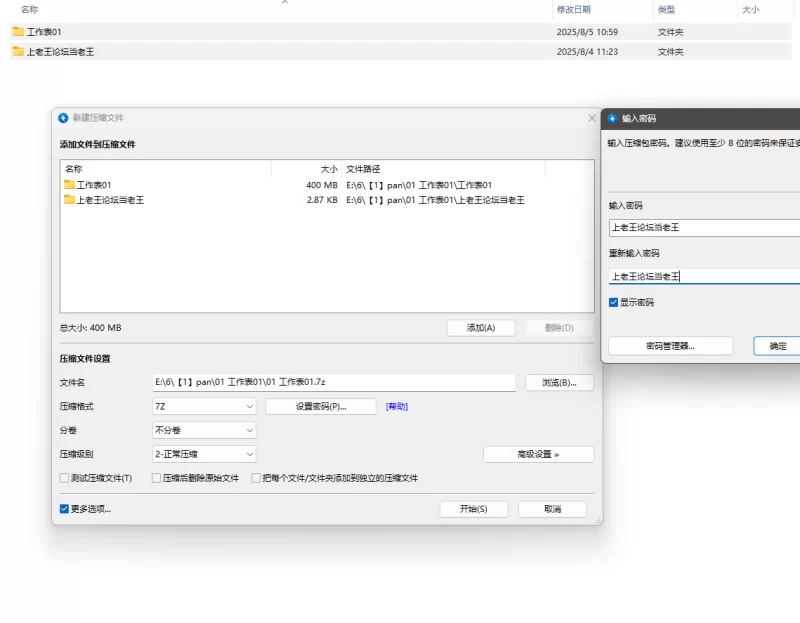Click the 新建压缩文件 dialog app icon
Screen dimensions: 800x623
pos(63,118)
